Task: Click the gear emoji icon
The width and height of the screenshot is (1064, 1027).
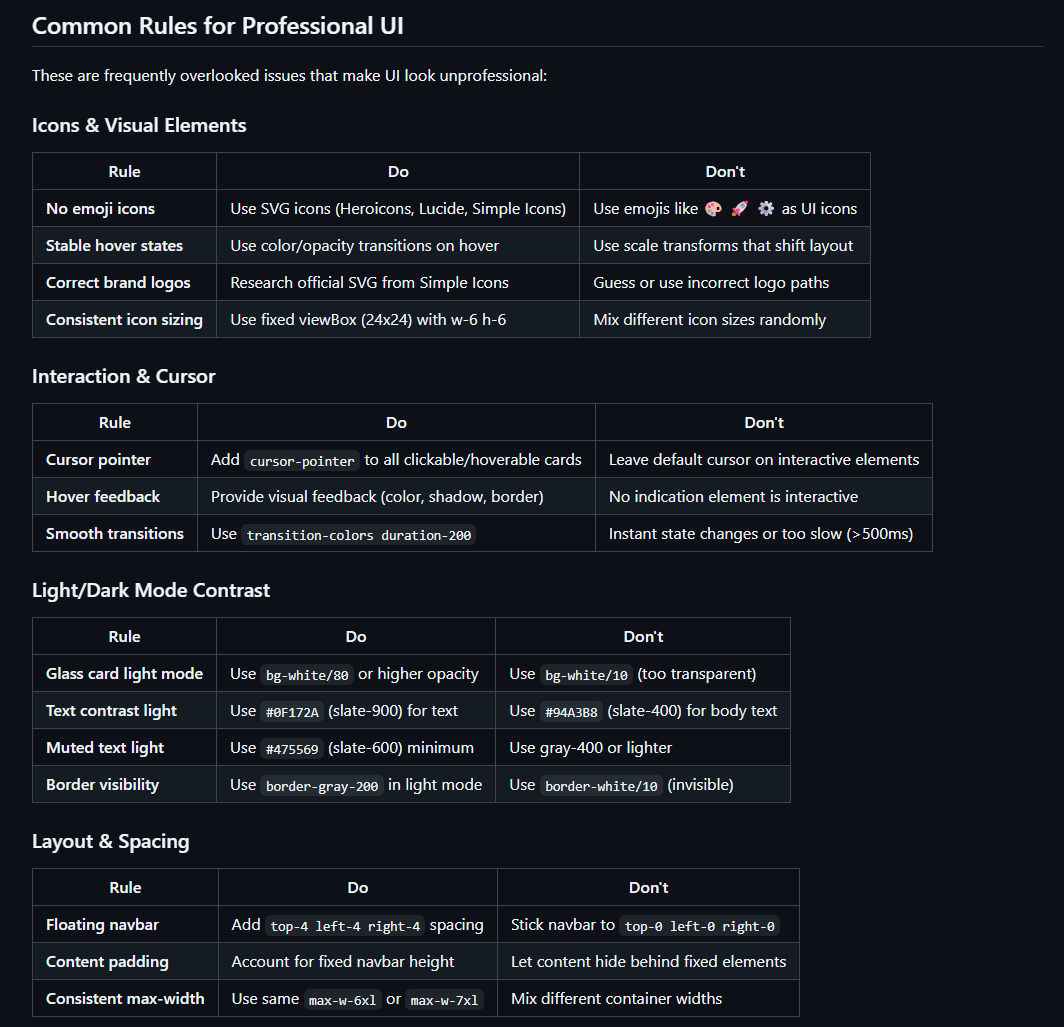Action: click(766, 209)
